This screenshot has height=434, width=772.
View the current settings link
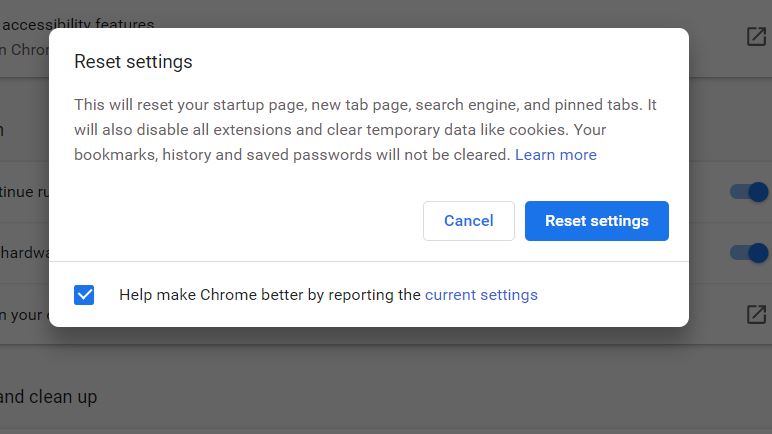pyautogui.click(x=481, y=295)
